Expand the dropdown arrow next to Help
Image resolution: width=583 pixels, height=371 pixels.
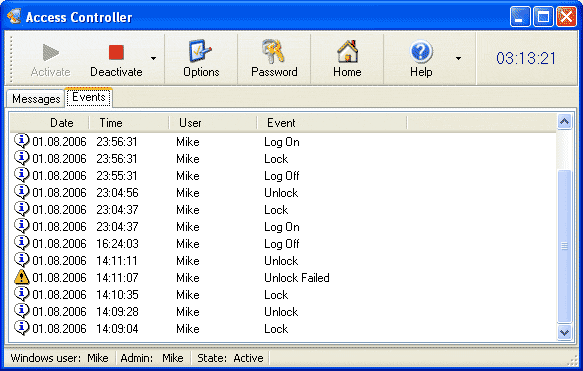pyautogui.click(x=458, y=58)
